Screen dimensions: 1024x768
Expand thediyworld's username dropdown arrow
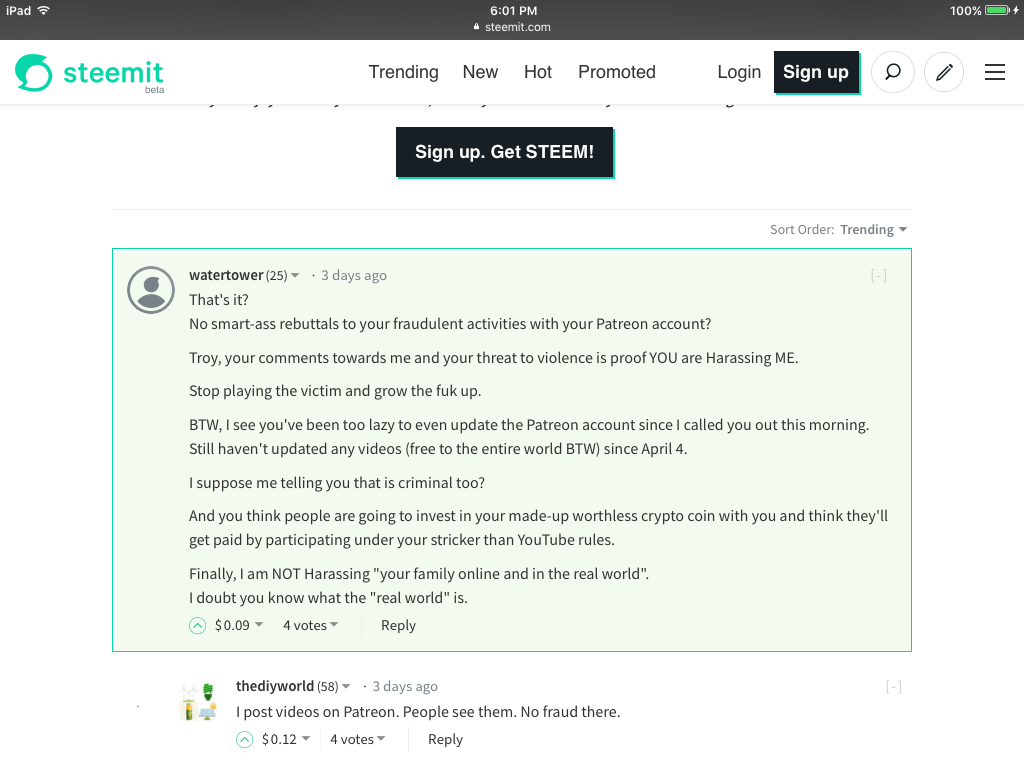click(x=346, y=686)
